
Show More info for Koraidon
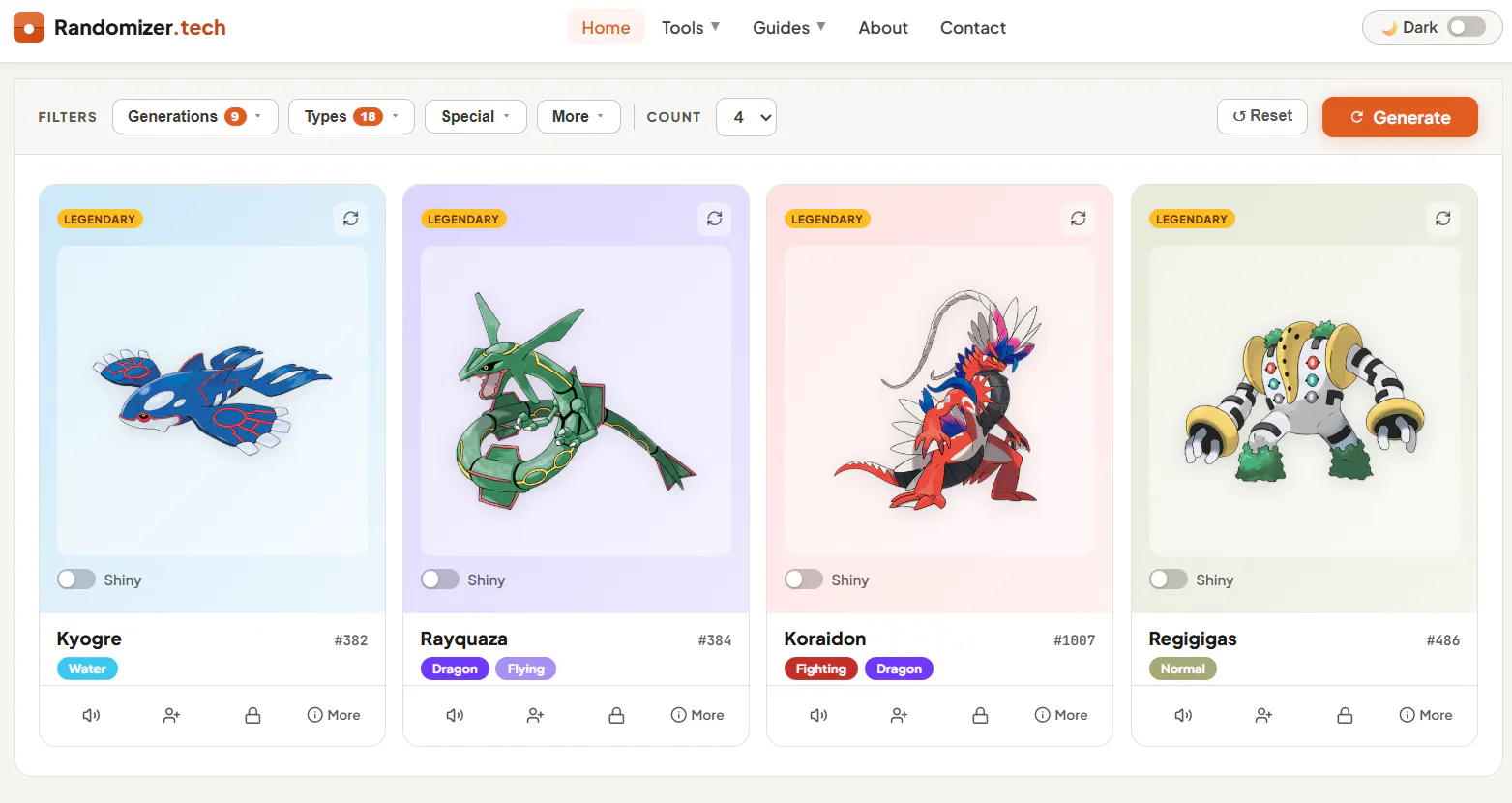click(x=1061, y=715)
